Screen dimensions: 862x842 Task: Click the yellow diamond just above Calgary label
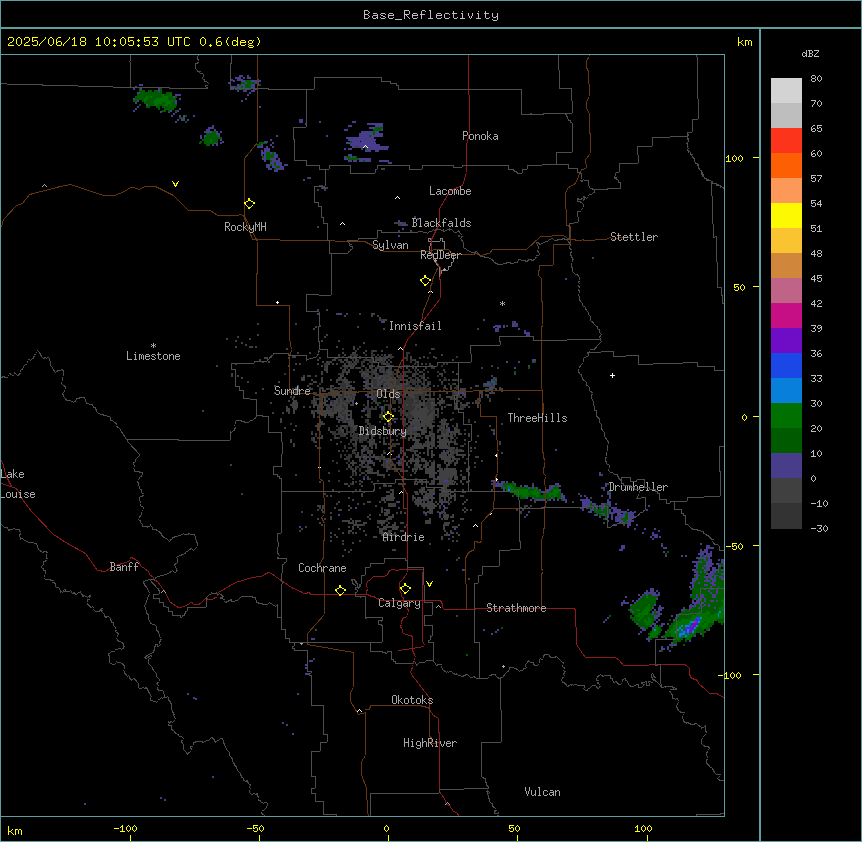[x=405, y=589]
